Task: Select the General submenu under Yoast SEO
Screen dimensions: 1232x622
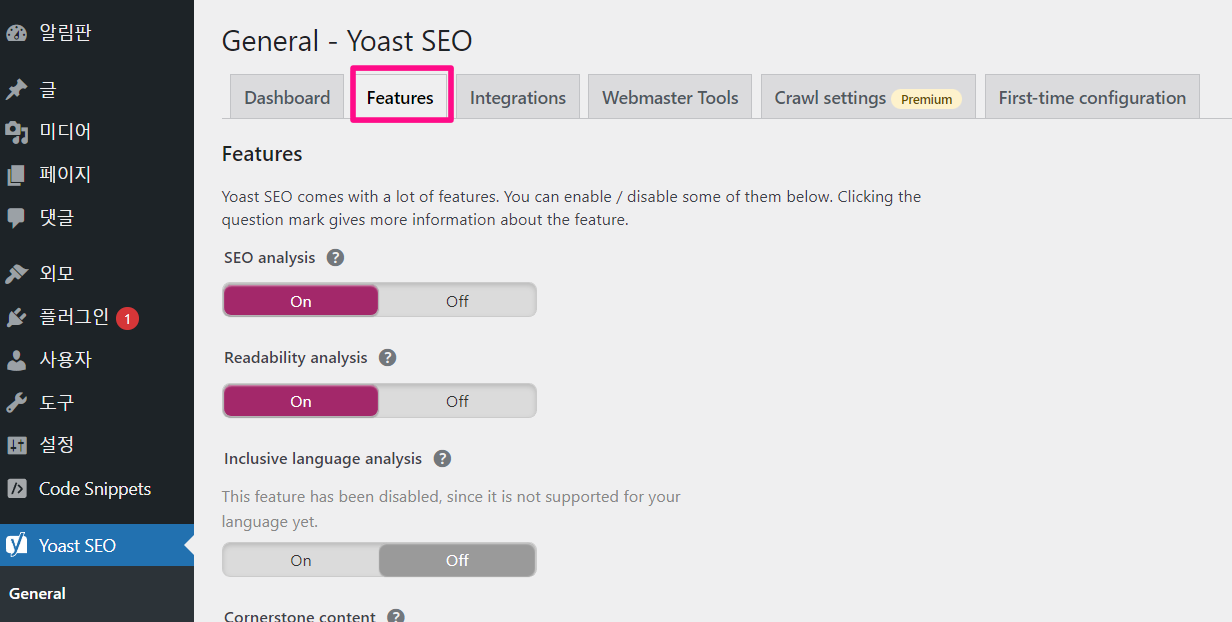Action: 38,593
